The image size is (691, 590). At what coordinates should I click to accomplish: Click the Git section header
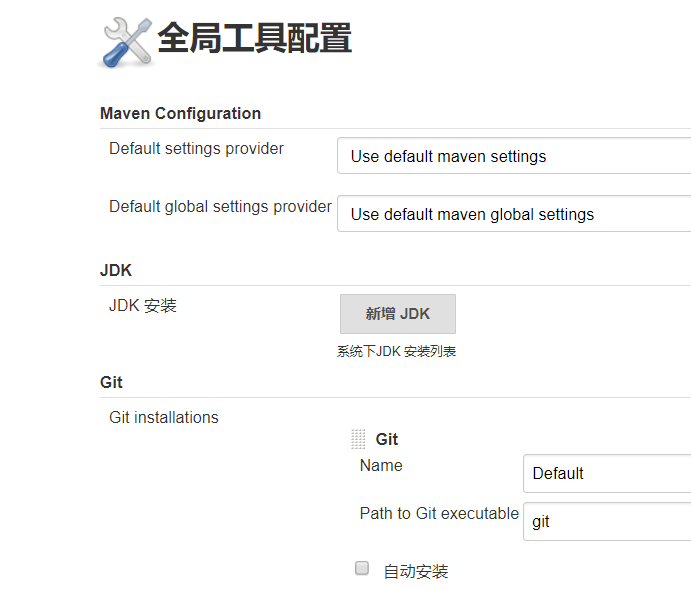tap(111, 382)
